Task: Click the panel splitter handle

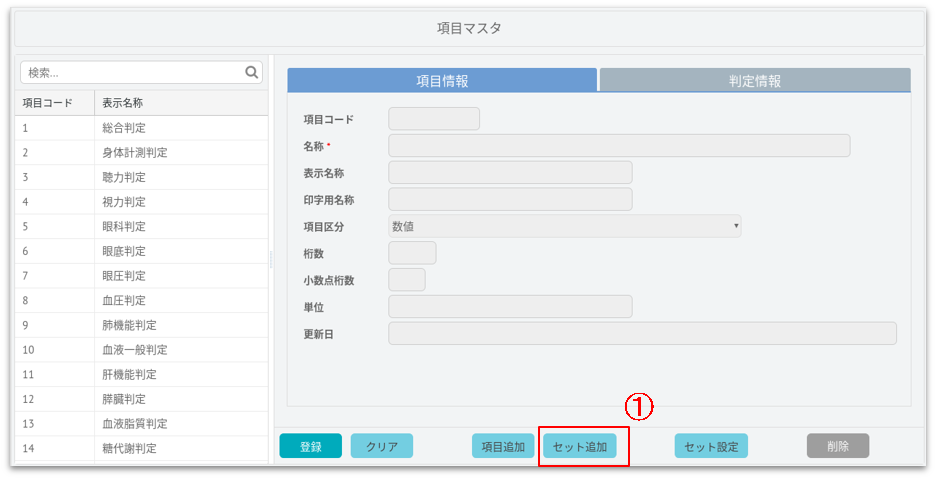Action: [271, 259]
